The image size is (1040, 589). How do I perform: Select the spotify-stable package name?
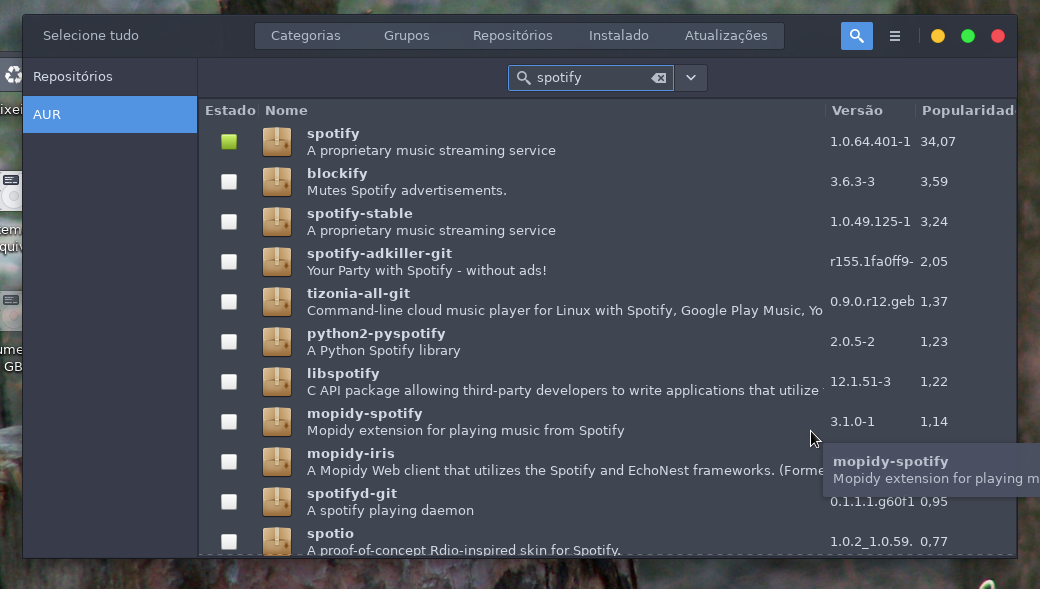click(x=359, y=214)
